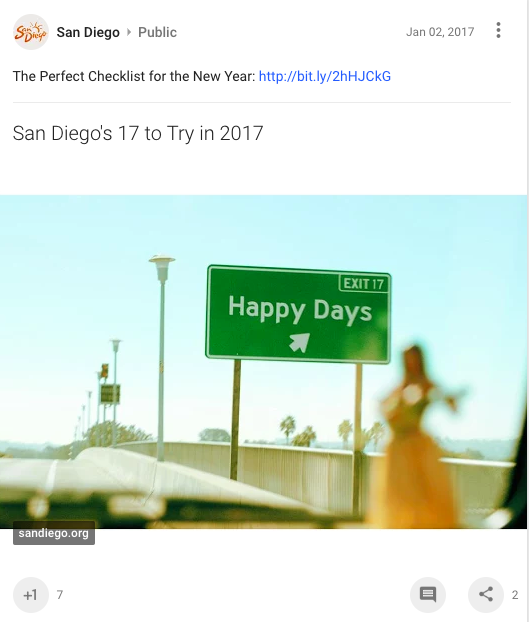Open the Jan 02, 2017 post timestamp
This screenshot has height=622, width=529.
440,32
